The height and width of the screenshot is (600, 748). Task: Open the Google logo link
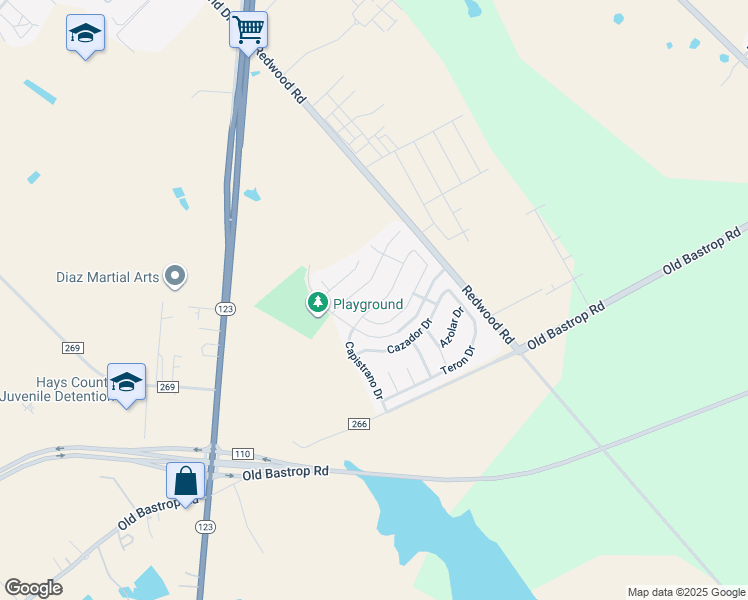click(33, 588)
